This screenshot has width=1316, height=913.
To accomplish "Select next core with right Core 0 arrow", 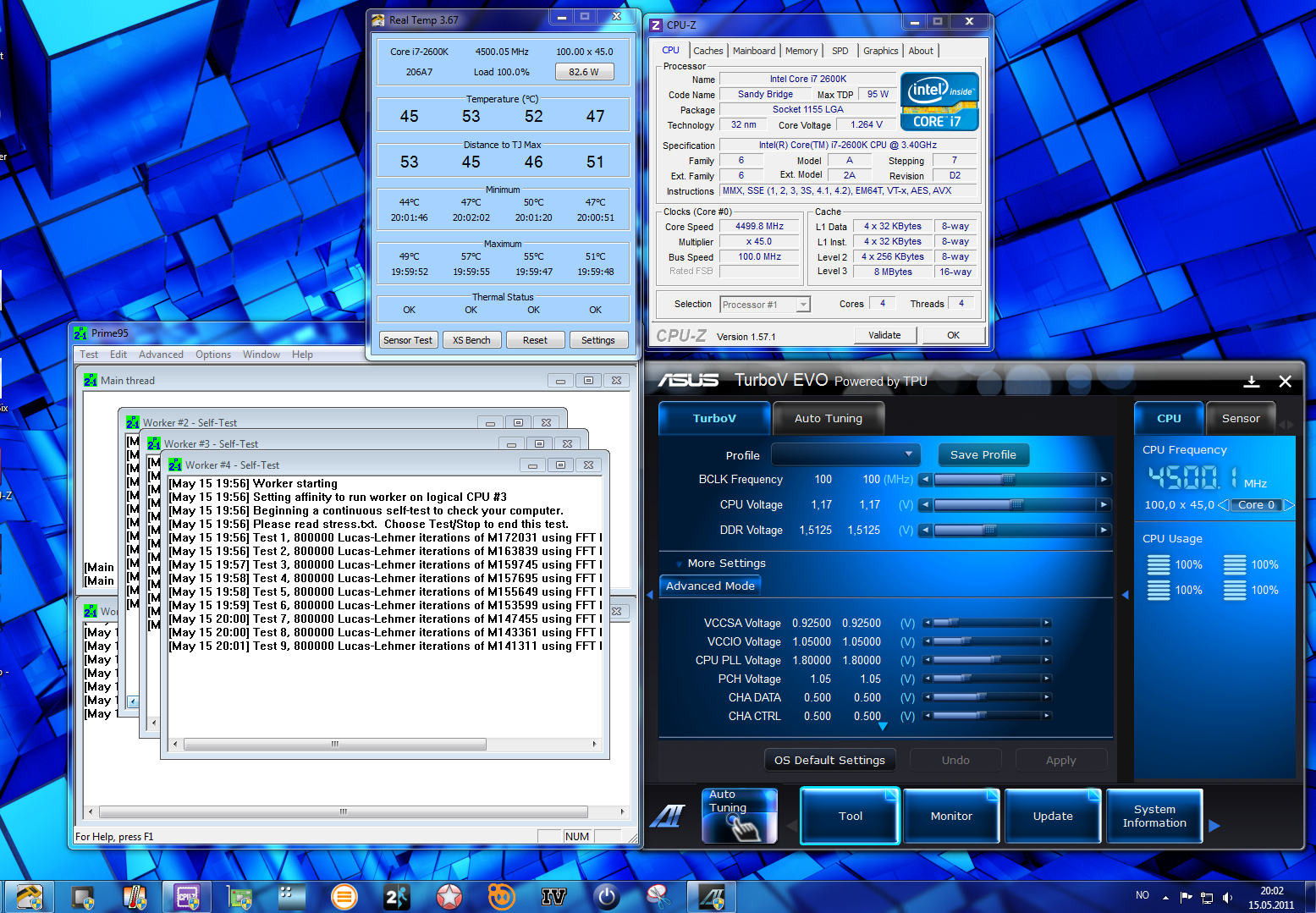I will tap(1289, 505).
